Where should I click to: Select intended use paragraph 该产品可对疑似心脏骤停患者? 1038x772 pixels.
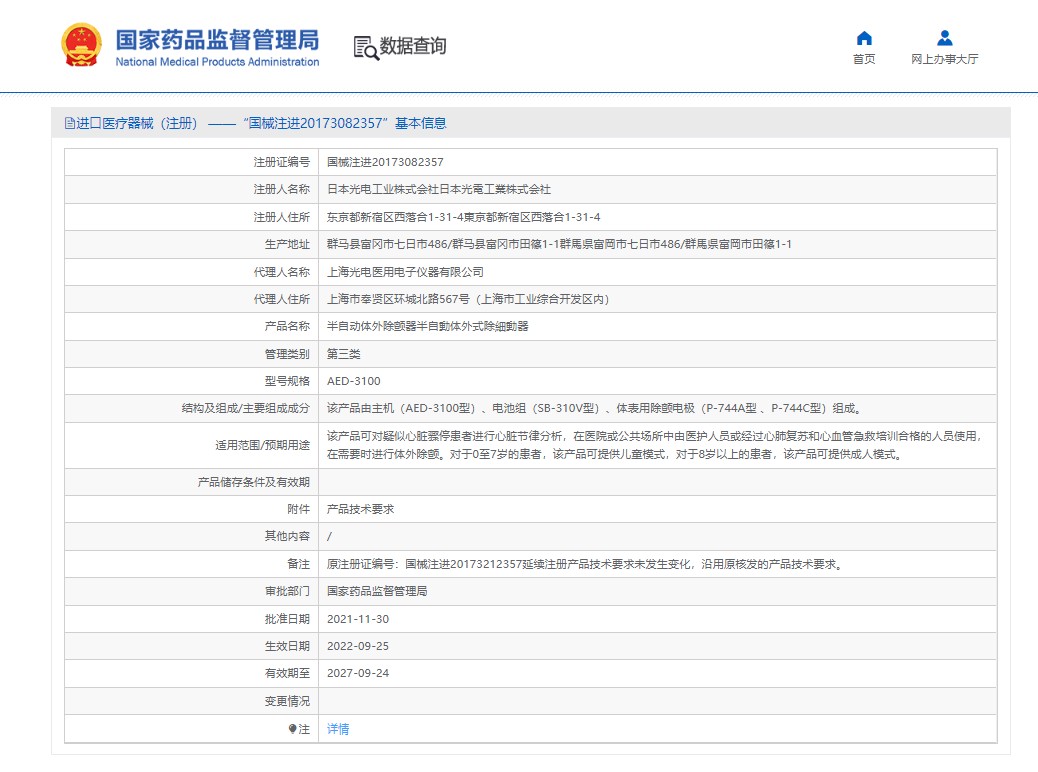(654, 446)
